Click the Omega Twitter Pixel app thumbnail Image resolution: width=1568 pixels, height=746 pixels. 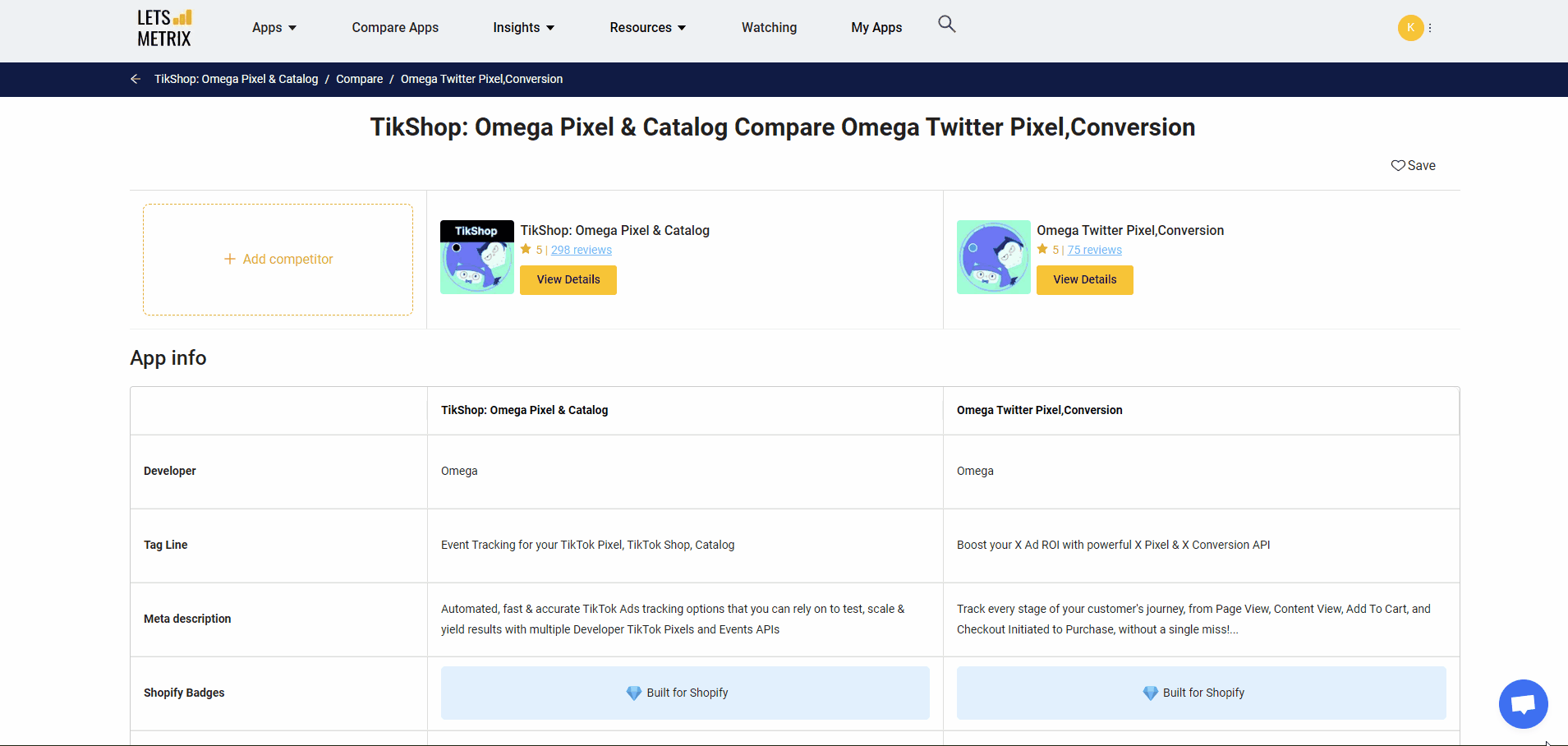tap(993, 257)
